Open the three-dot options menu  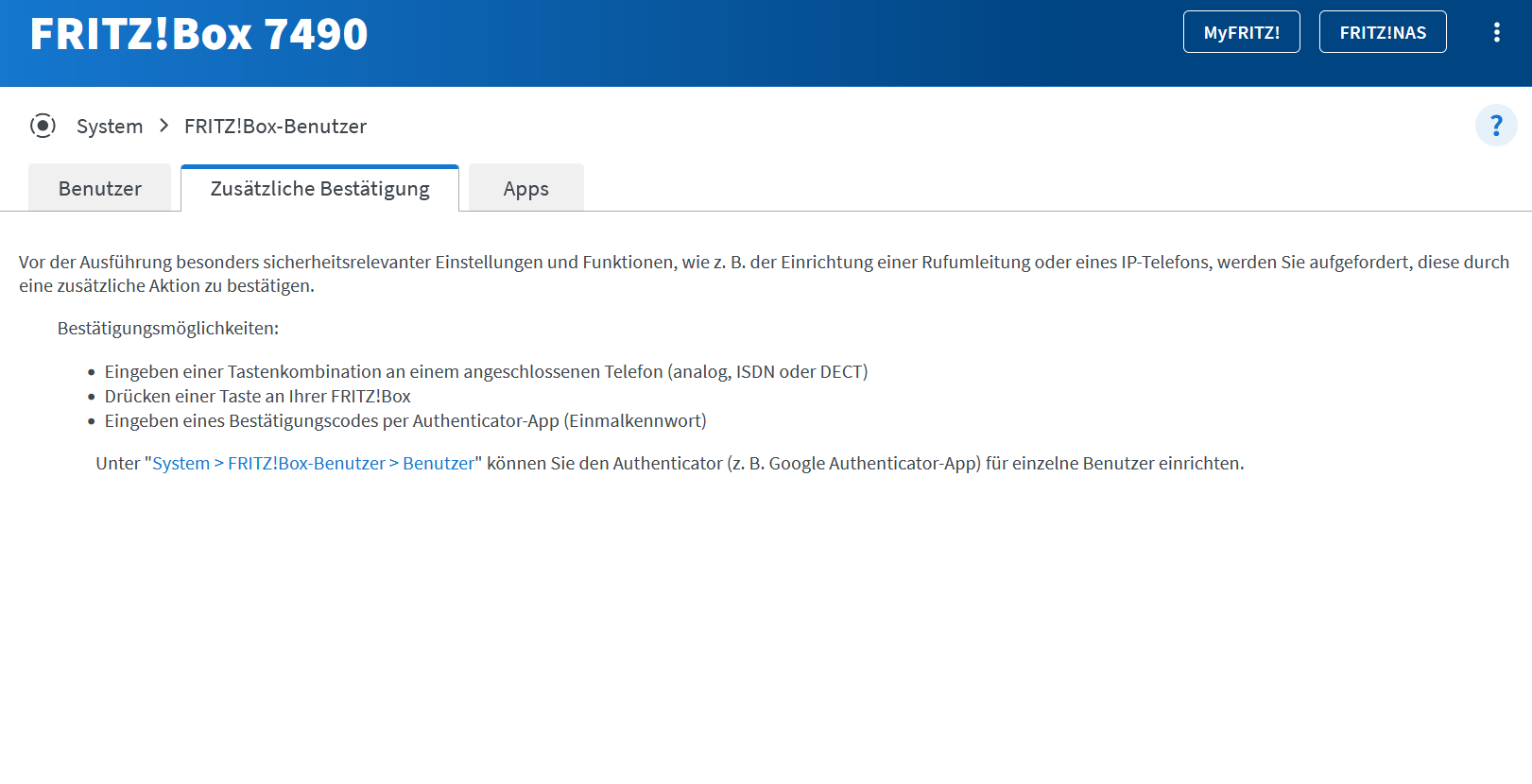point(1496,32)
